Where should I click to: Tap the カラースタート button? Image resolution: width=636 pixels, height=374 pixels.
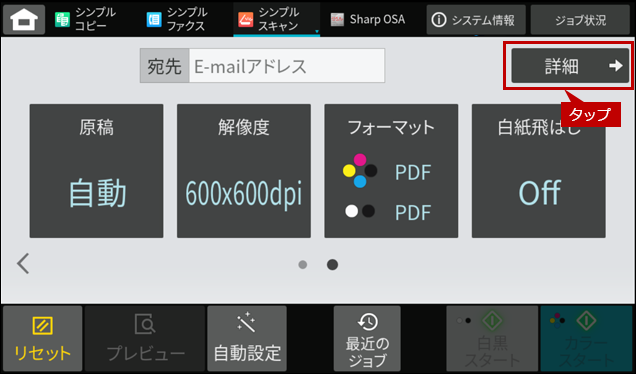click(586, 339)
